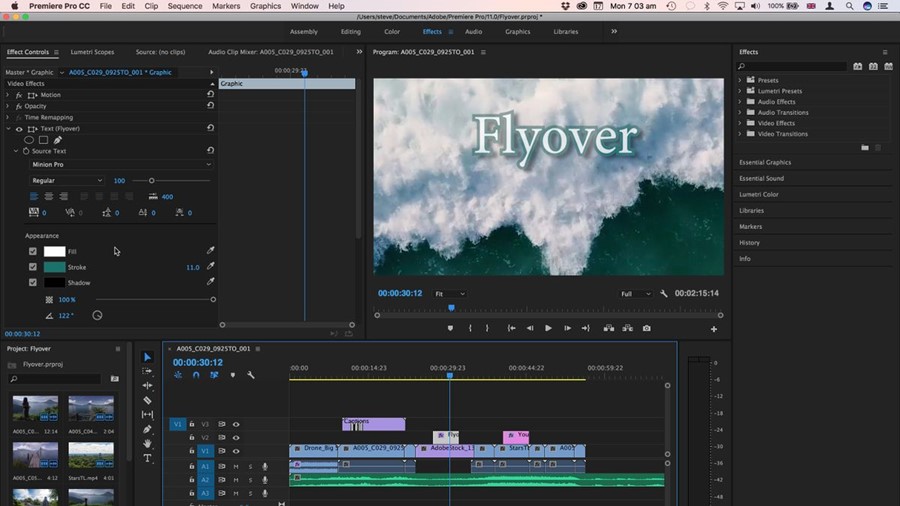This screenshot has height=506, width=900.
Task: Hide track V3 with the eye toggle
Action: pyautogui.click(x=236, y=424)
